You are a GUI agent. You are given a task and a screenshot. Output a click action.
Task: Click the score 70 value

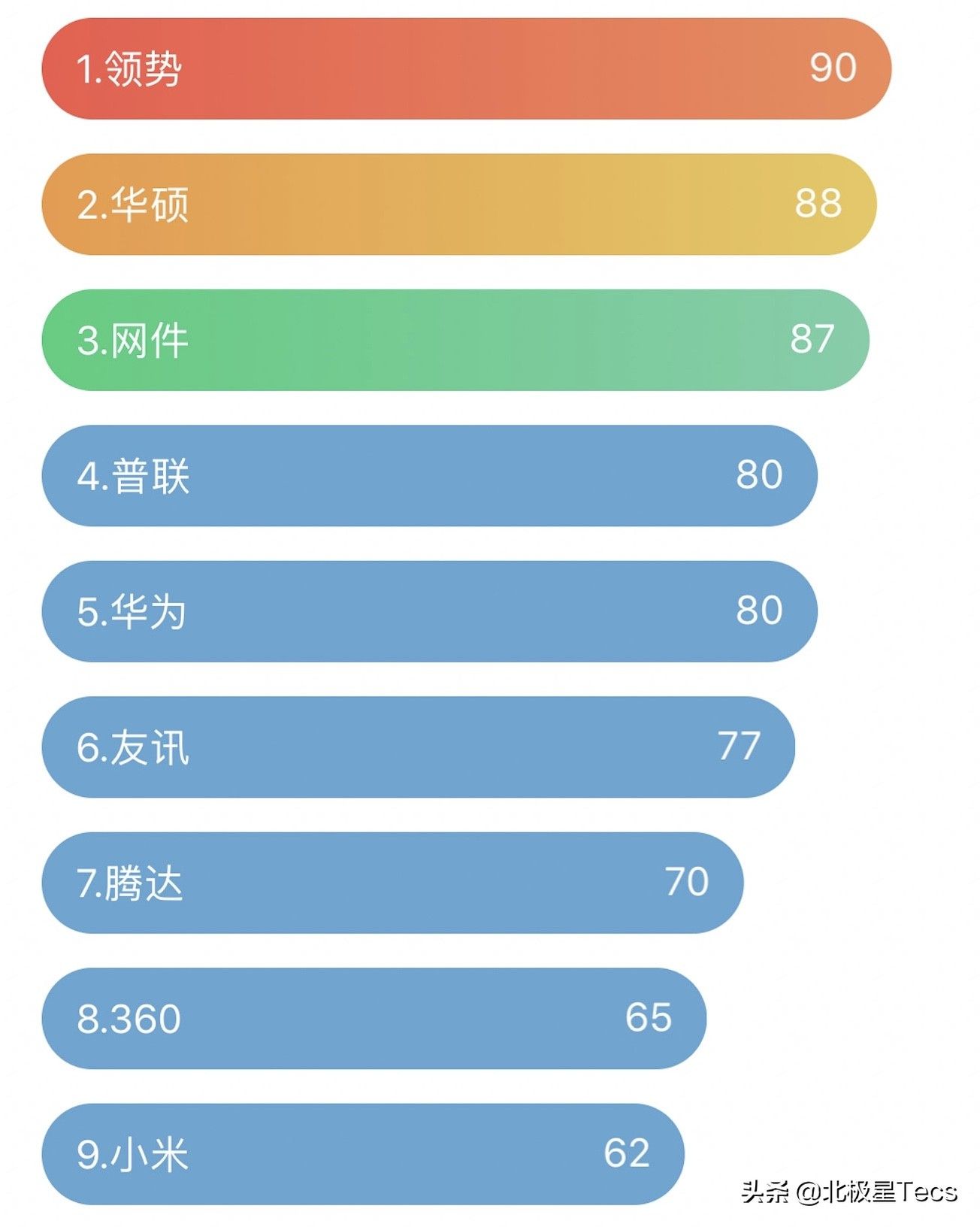[x=686, y=881]
